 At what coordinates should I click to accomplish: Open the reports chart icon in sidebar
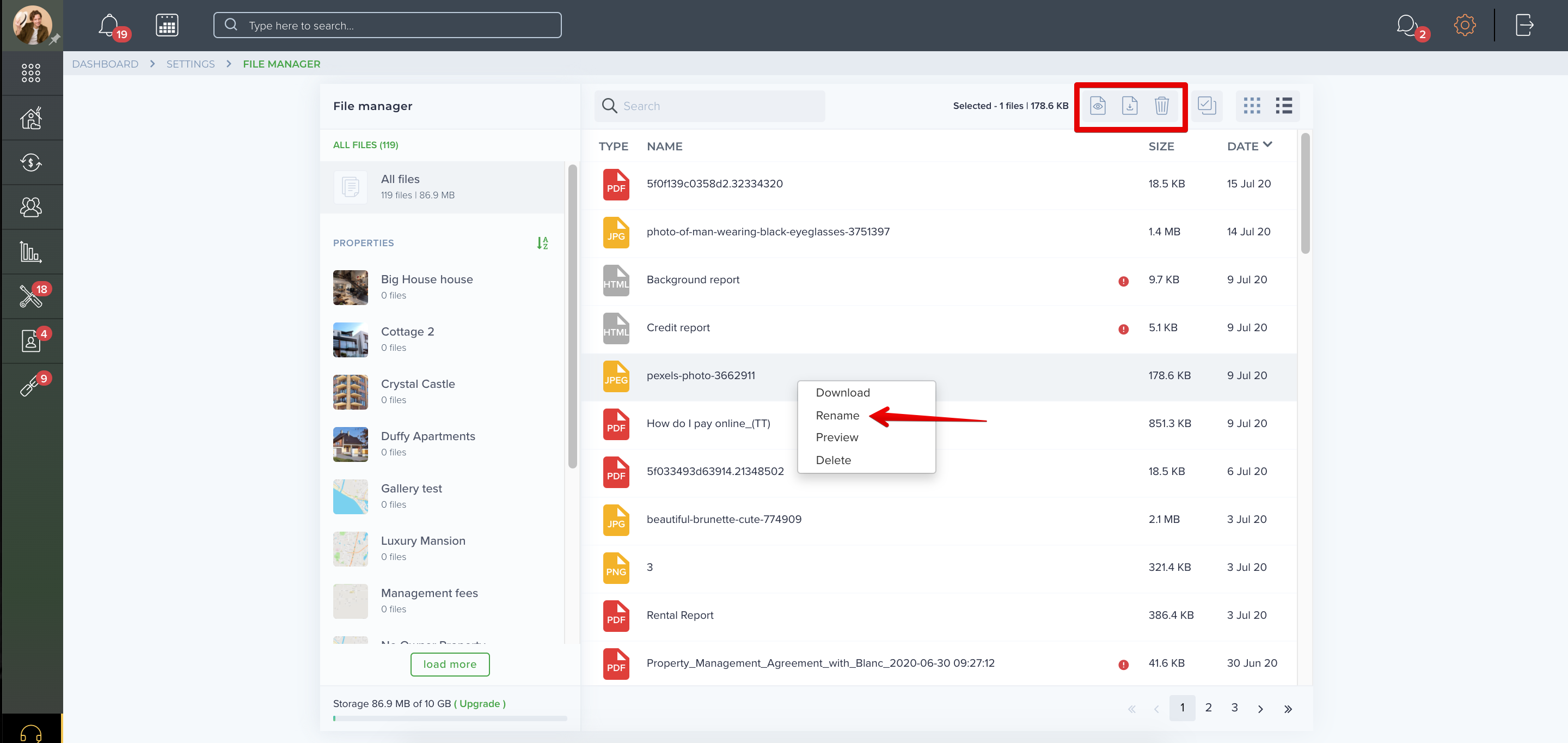[x=31, y=252]
